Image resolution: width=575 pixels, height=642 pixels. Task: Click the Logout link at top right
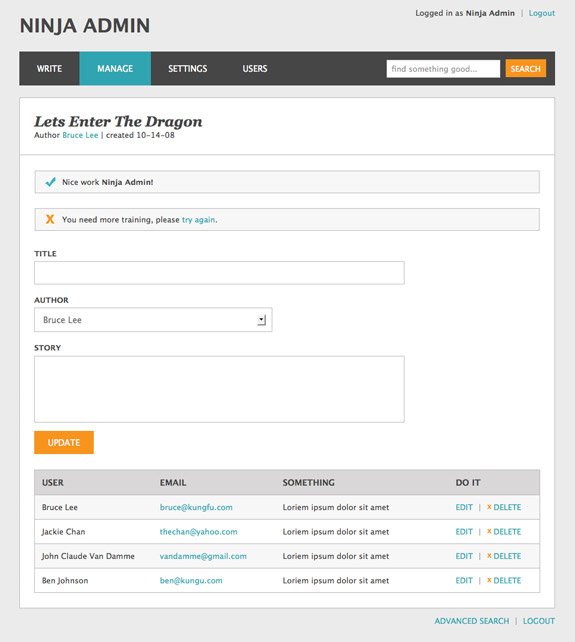[541, 13]
